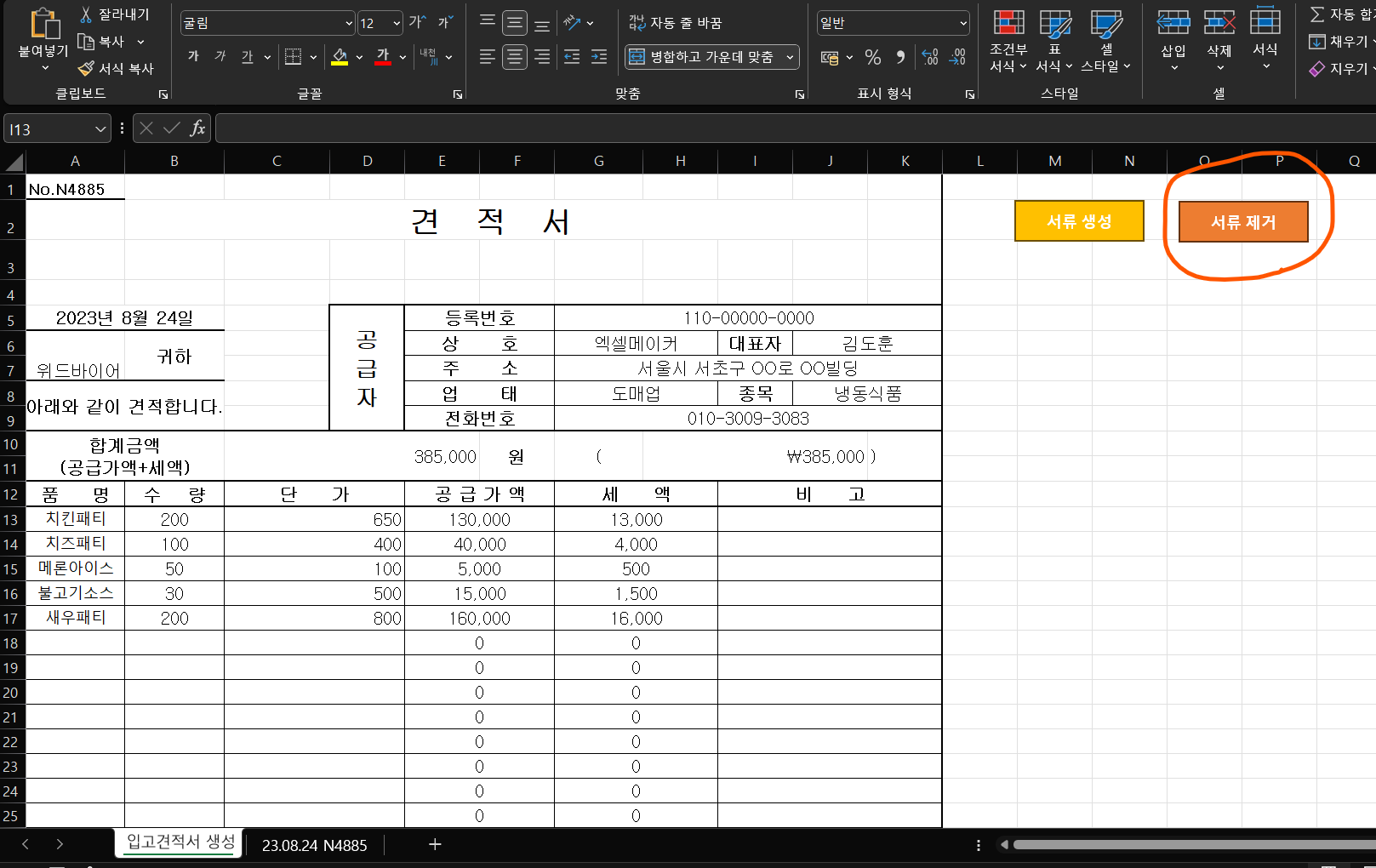
Task: Apply comma style icon
Action: click(x=900, y=57)
